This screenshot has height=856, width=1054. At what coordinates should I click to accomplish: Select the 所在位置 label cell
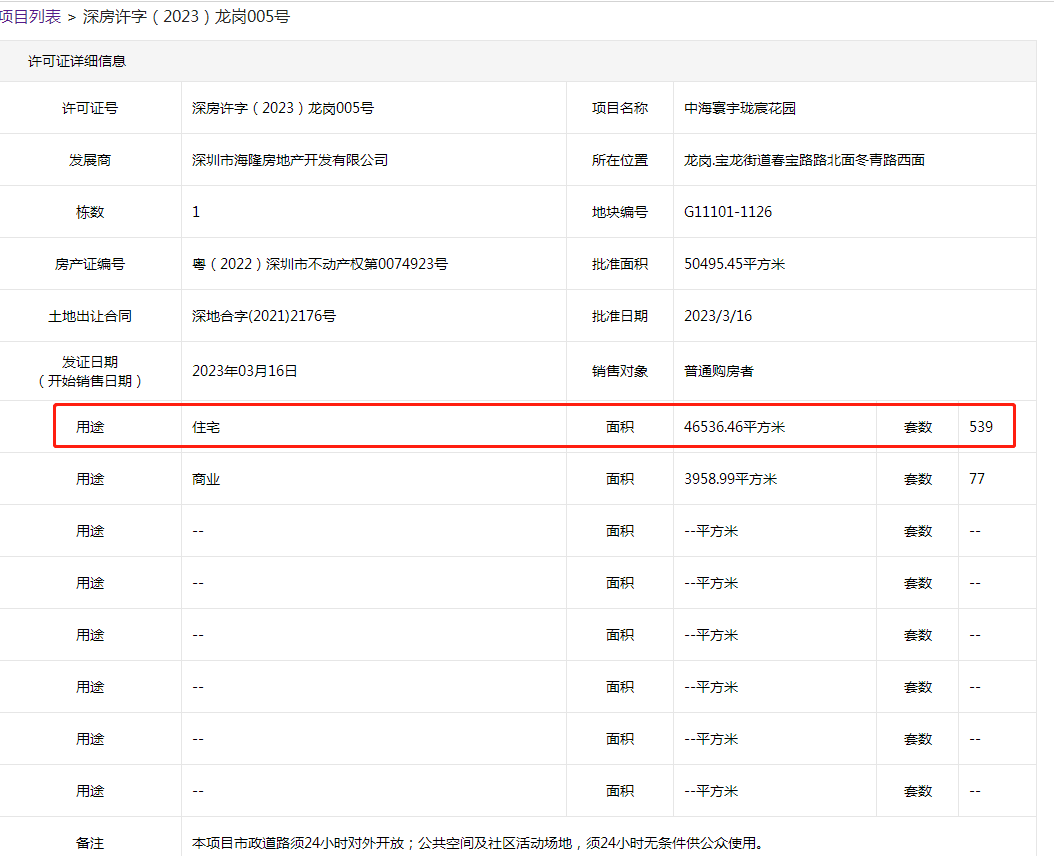pos(620,160)
